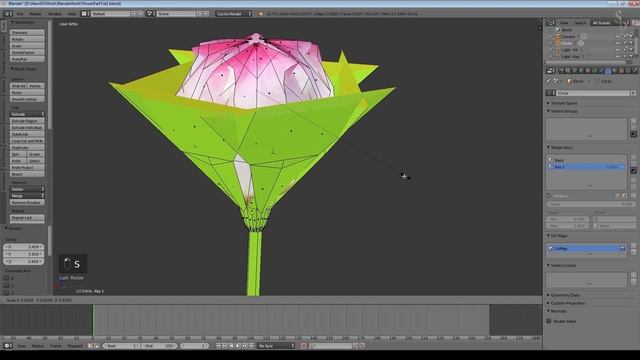Open the Help menu
The image size is (640, 360).
pyautogui.click(x=72, y=13)
